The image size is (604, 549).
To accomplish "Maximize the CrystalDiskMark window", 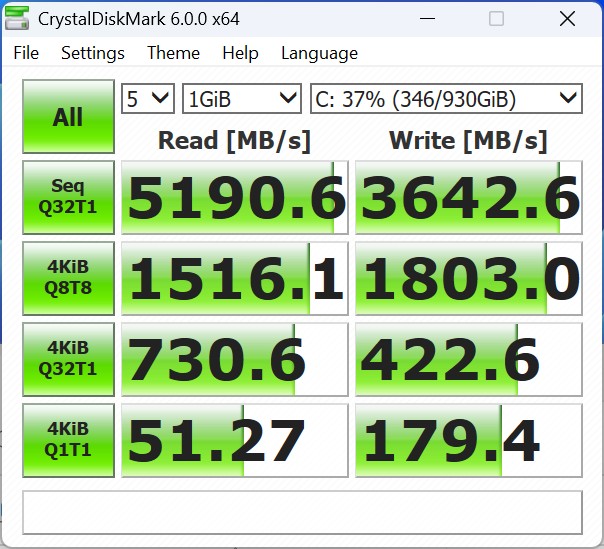I will click(x=497, y=19).
